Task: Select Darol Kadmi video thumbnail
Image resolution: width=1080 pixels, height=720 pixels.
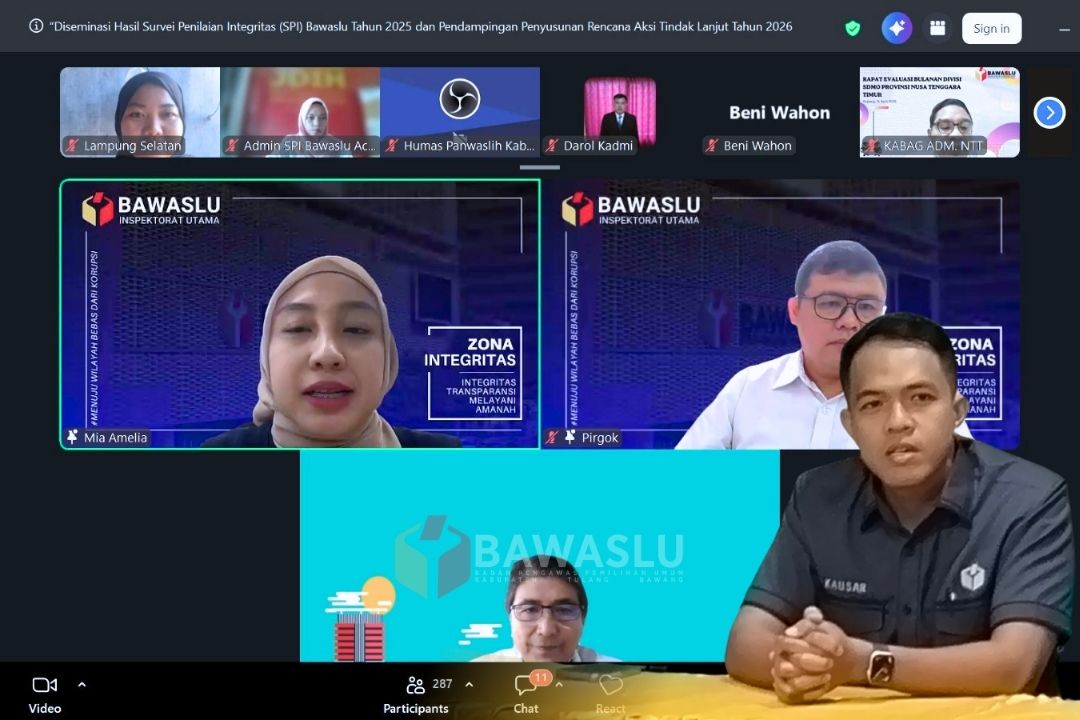Action: (620, 112)
